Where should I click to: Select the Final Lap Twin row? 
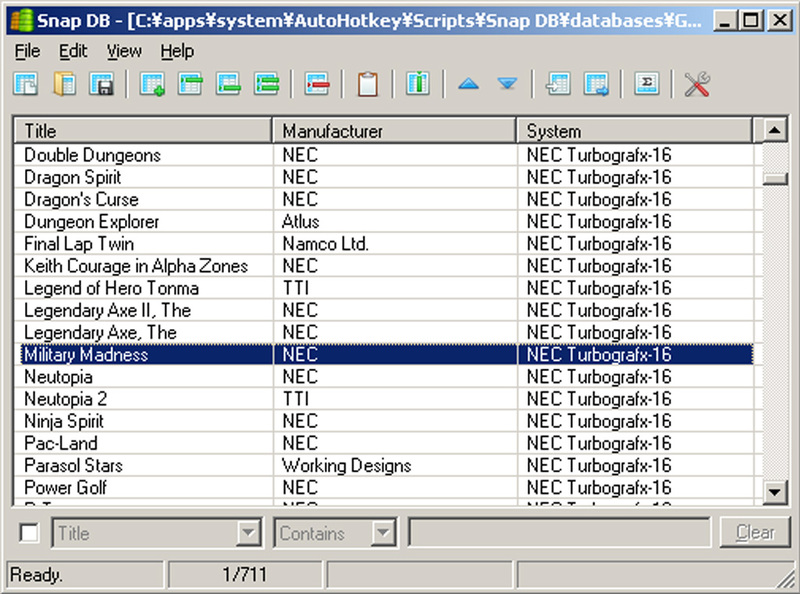coord(384,243)
